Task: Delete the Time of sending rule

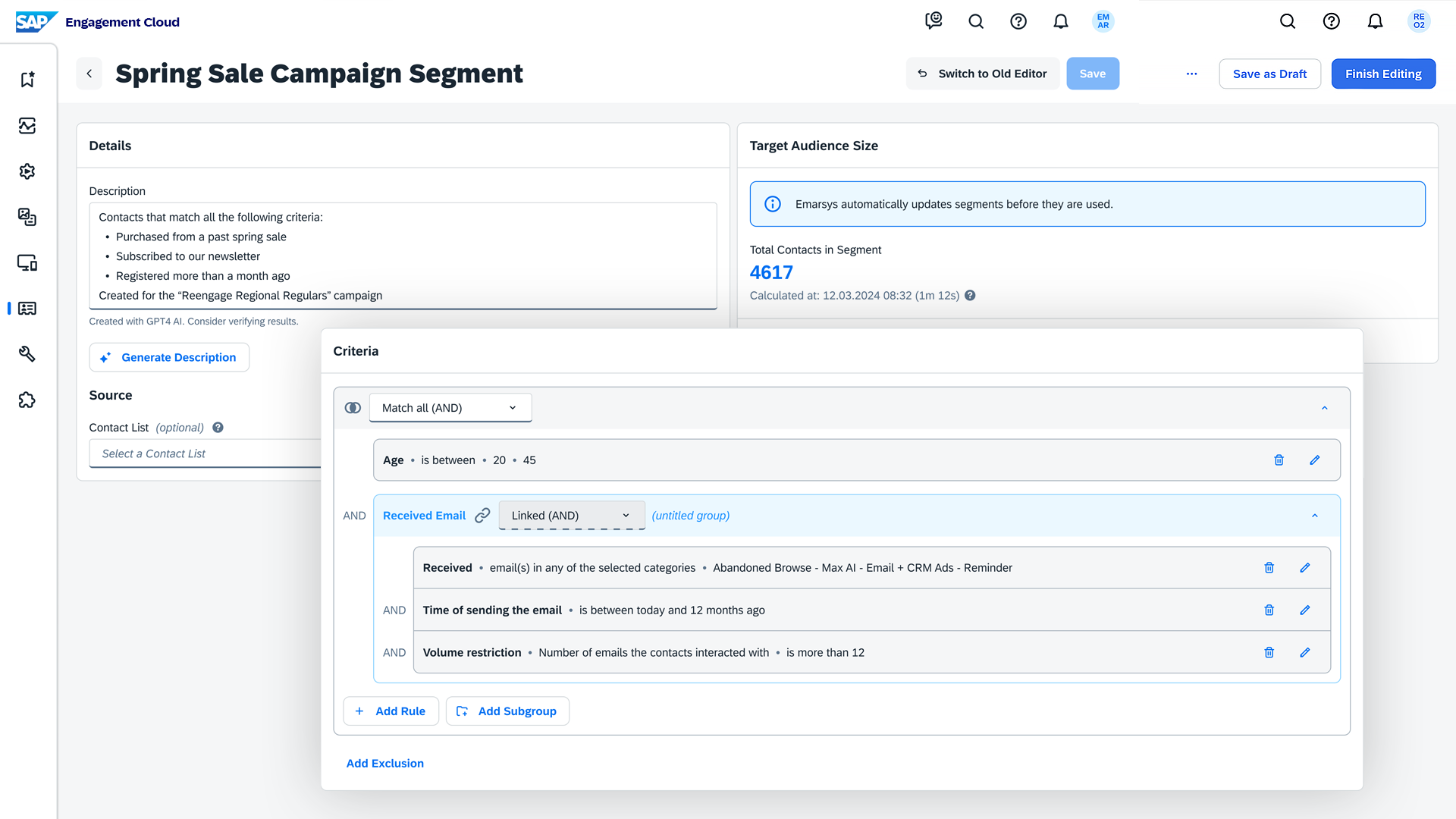Action: 1269,610
